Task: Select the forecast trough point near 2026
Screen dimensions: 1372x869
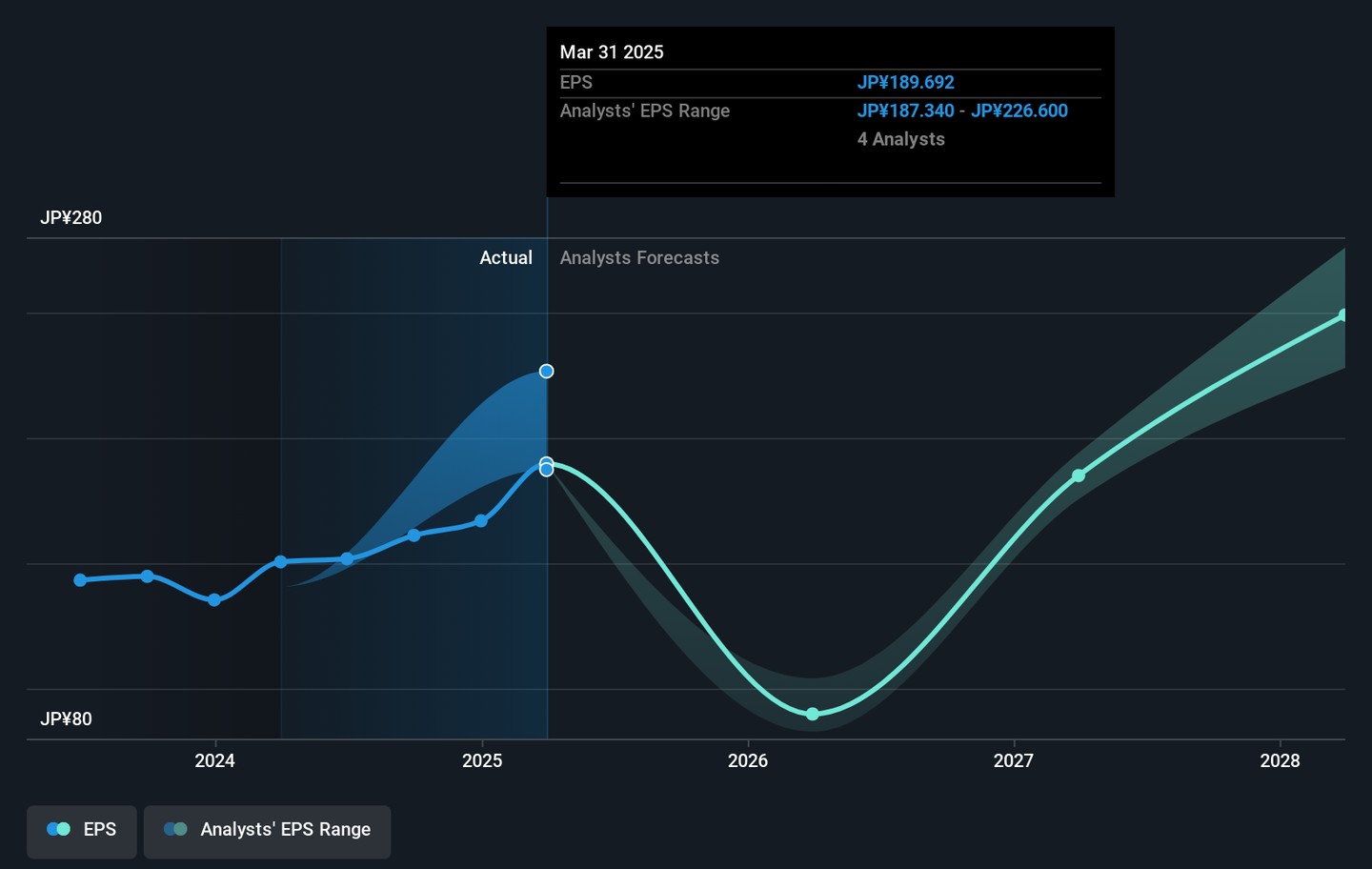Action: click(x=813, y=715)
